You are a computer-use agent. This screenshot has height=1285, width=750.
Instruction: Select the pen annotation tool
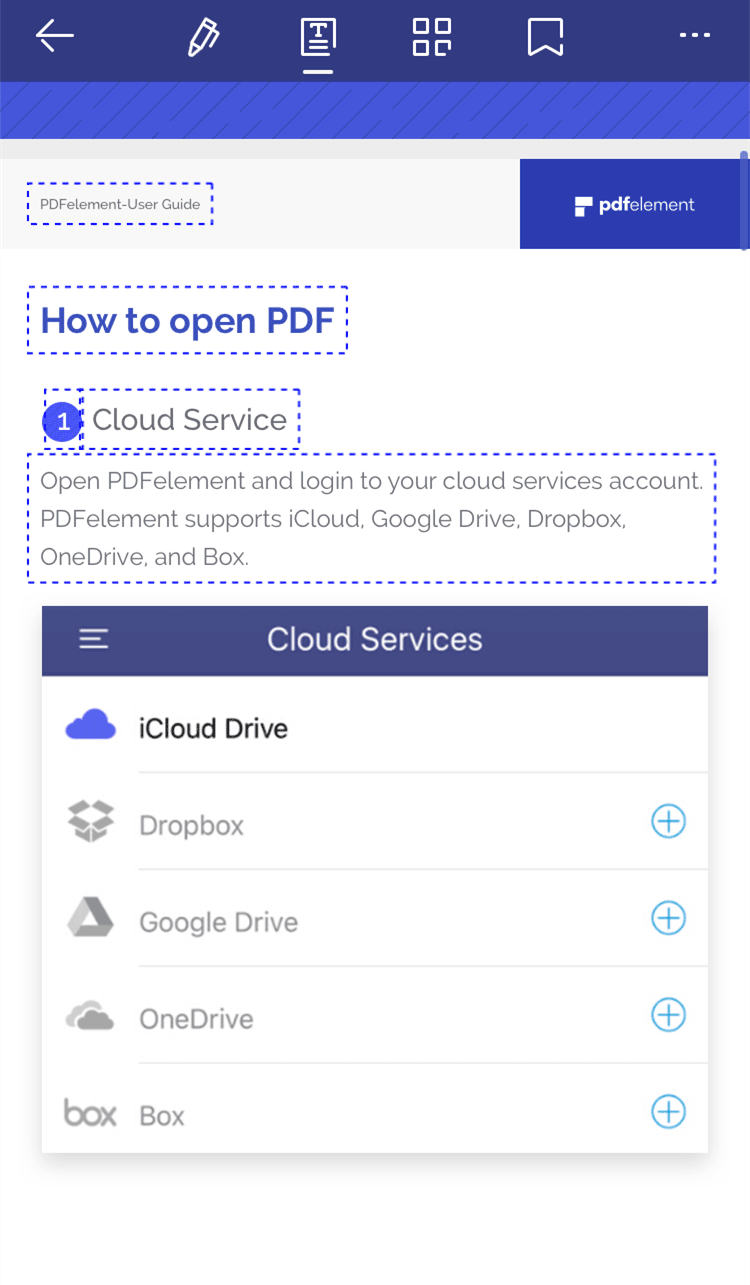click(203, 37)
